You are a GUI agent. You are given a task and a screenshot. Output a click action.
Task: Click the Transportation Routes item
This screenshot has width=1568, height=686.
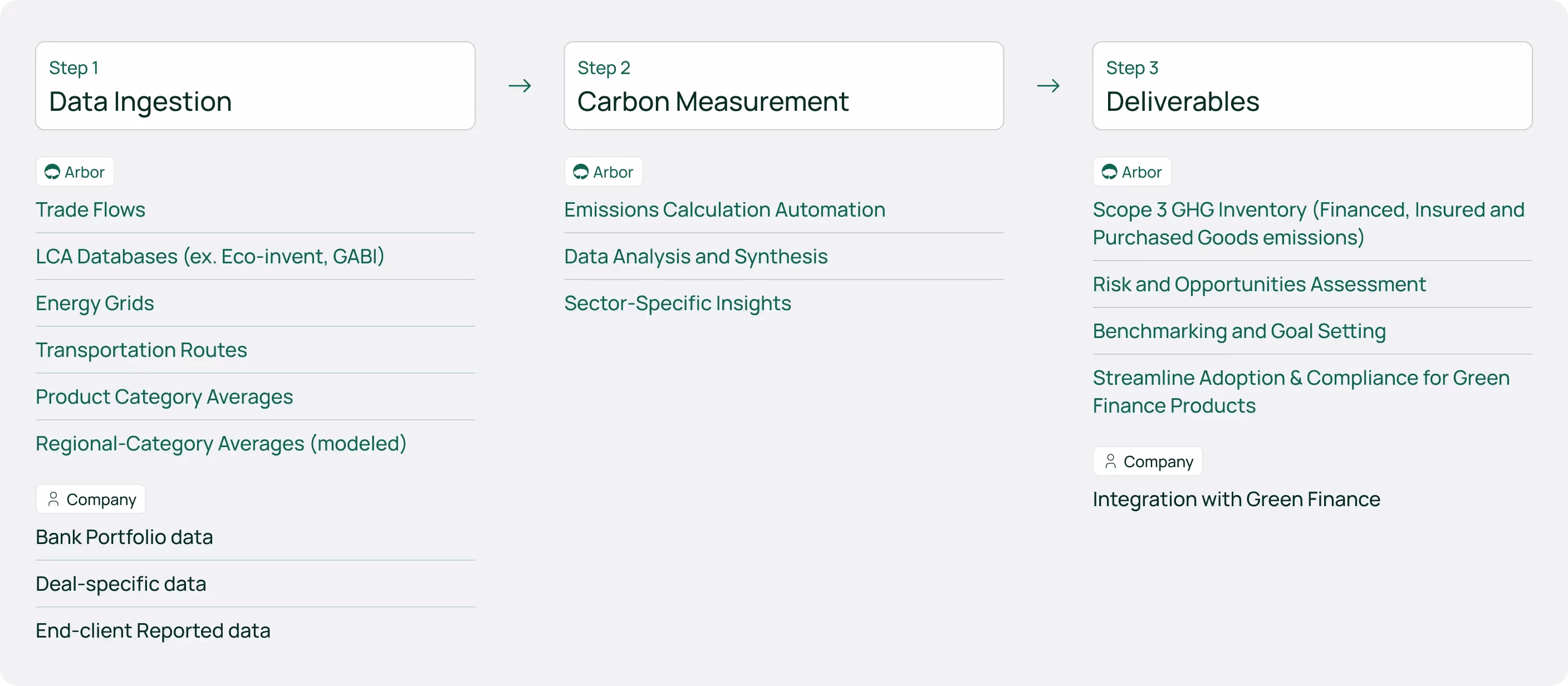pos(141,350)
